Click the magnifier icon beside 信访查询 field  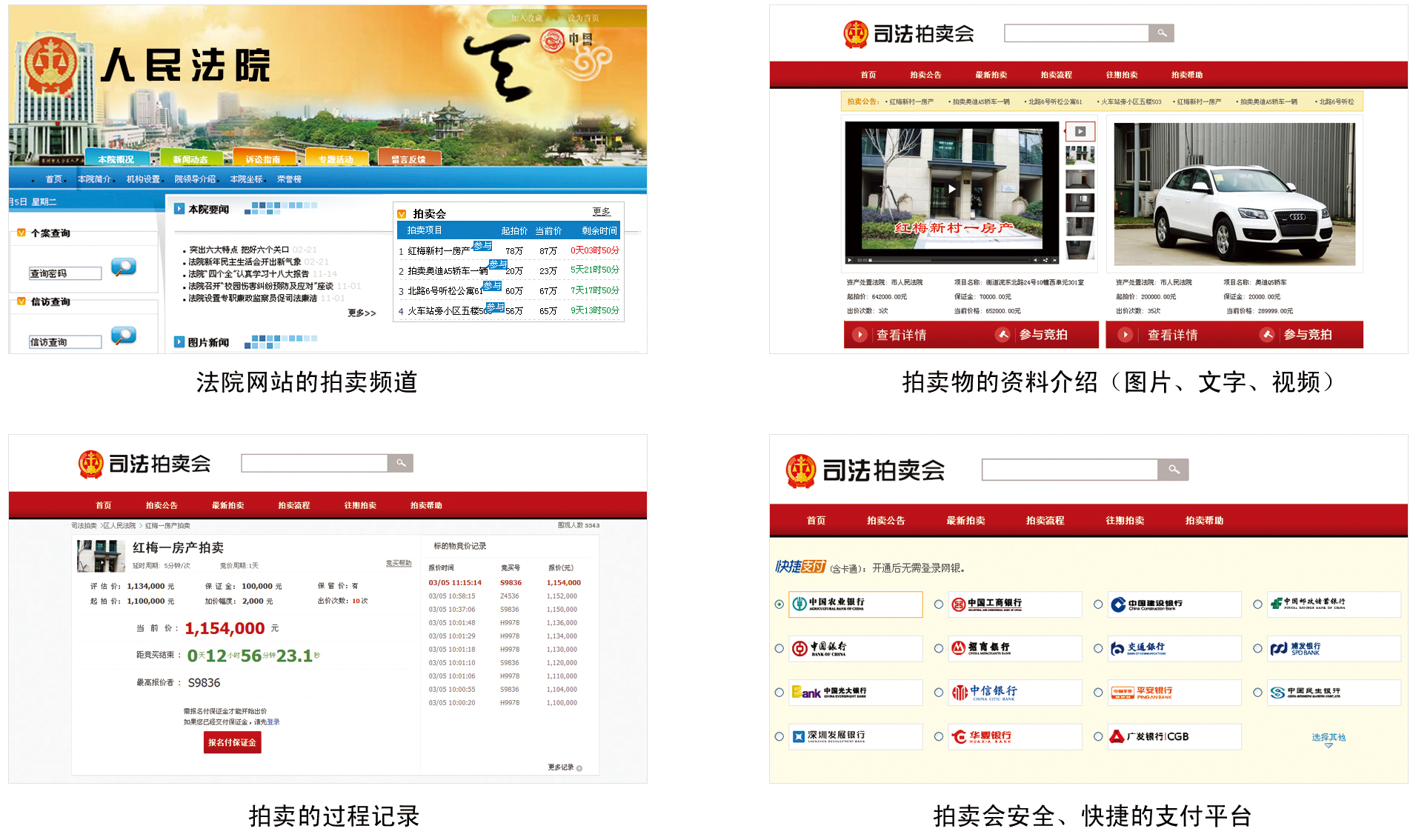click(x=123, y=336)
